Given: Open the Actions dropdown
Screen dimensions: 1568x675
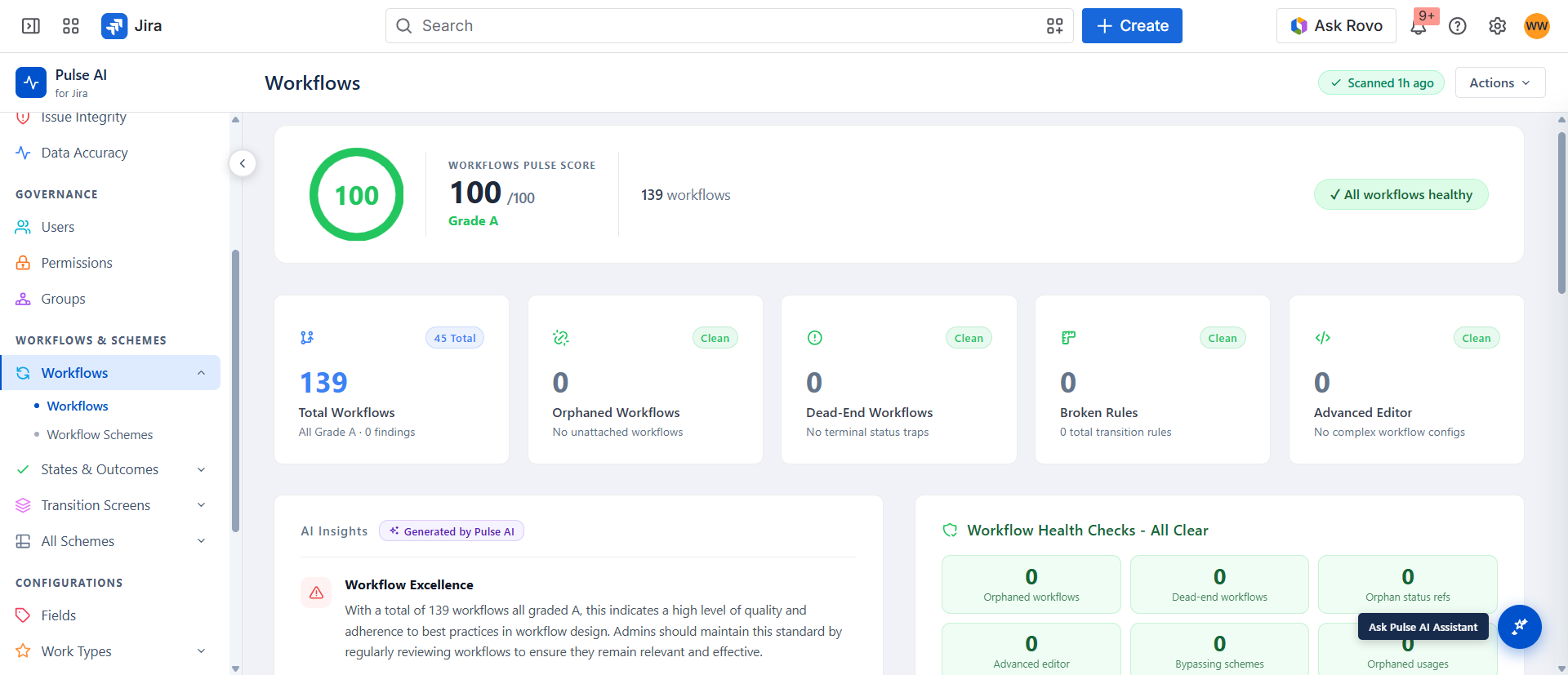Looking at the screenshot, I should (x=1500, y=83).
